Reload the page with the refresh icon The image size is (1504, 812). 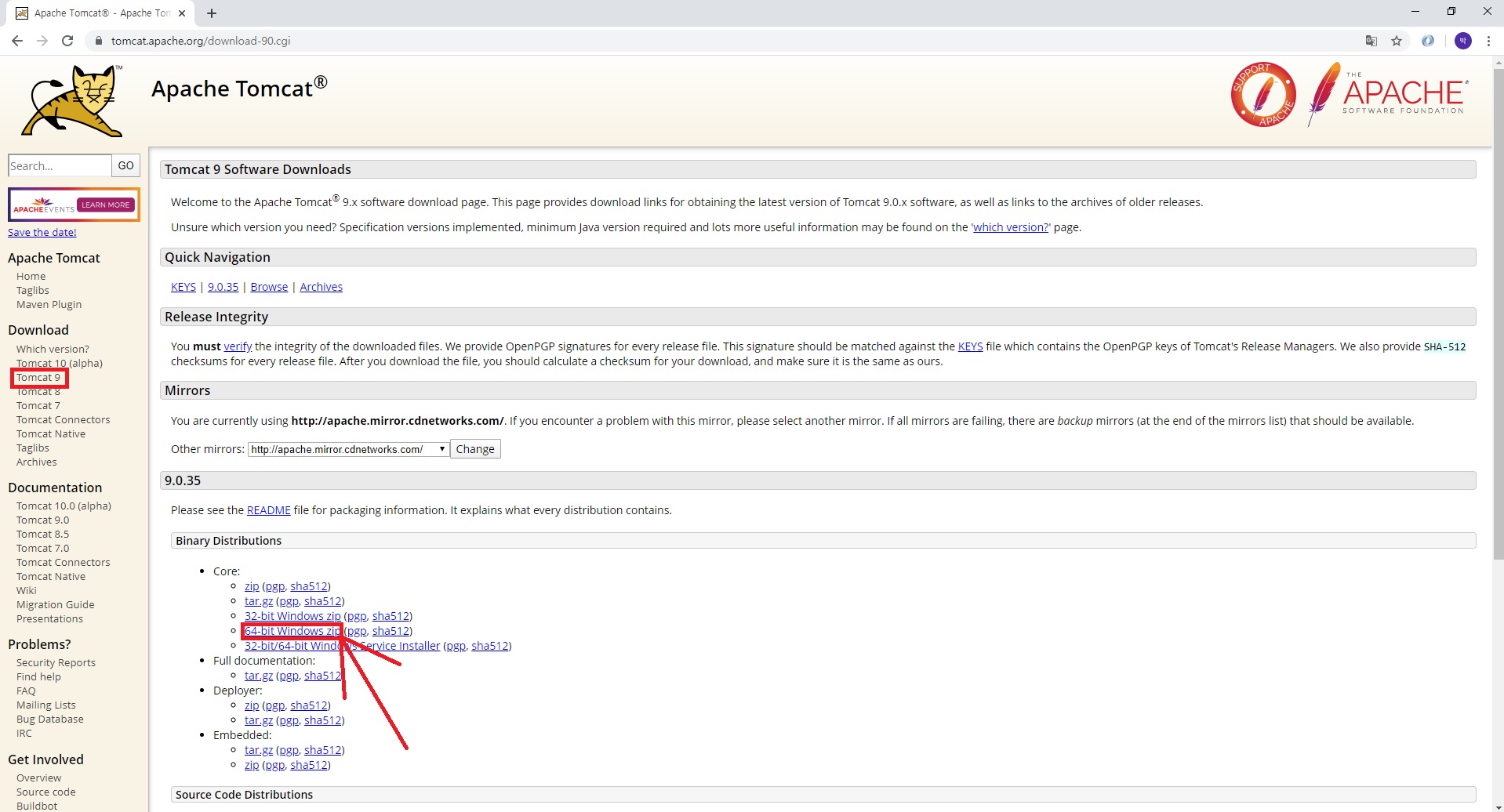pyautogui.click(x=67, y=41)
